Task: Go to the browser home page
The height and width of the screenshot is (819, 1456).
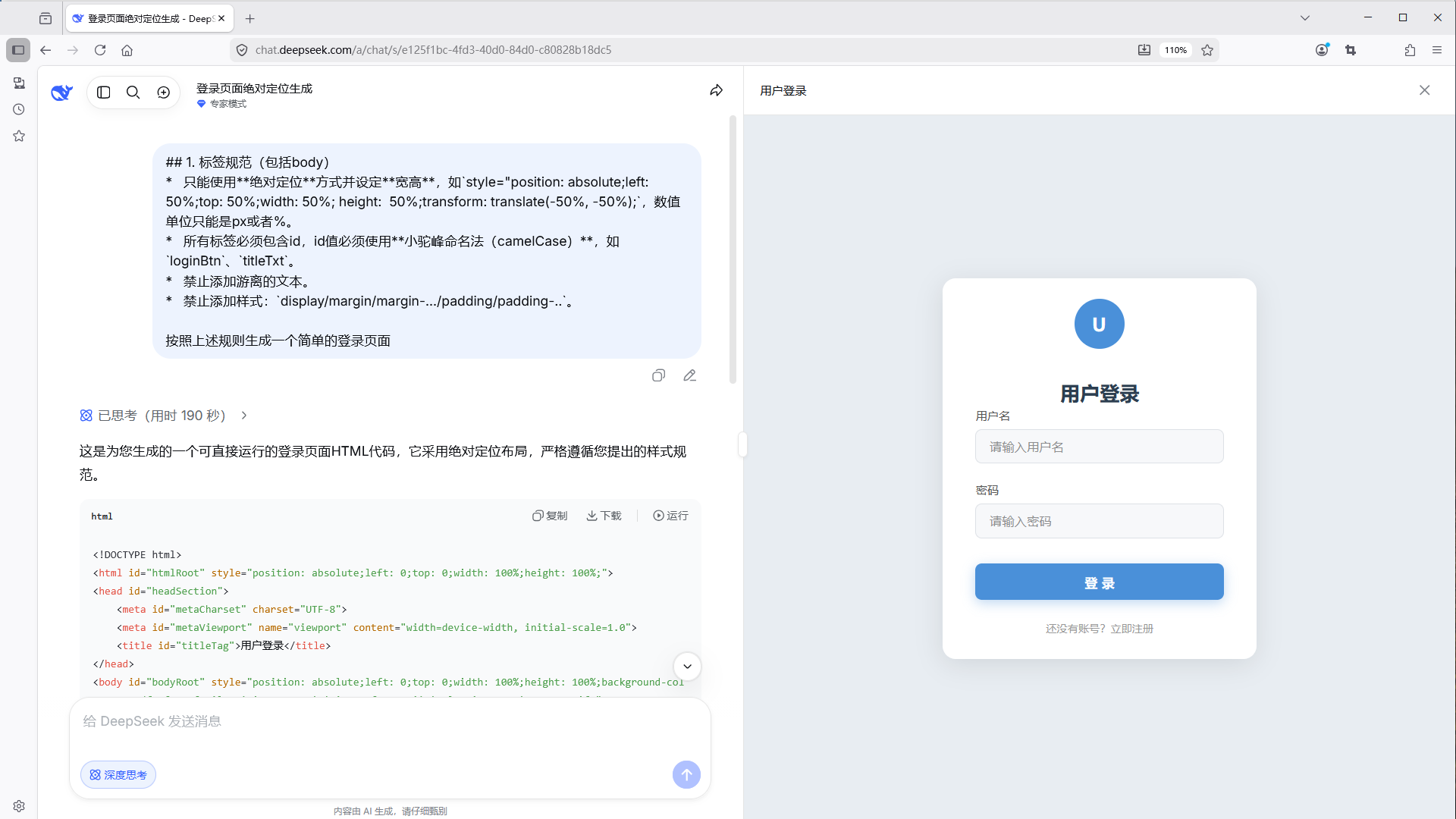Action: click(127, 50)
